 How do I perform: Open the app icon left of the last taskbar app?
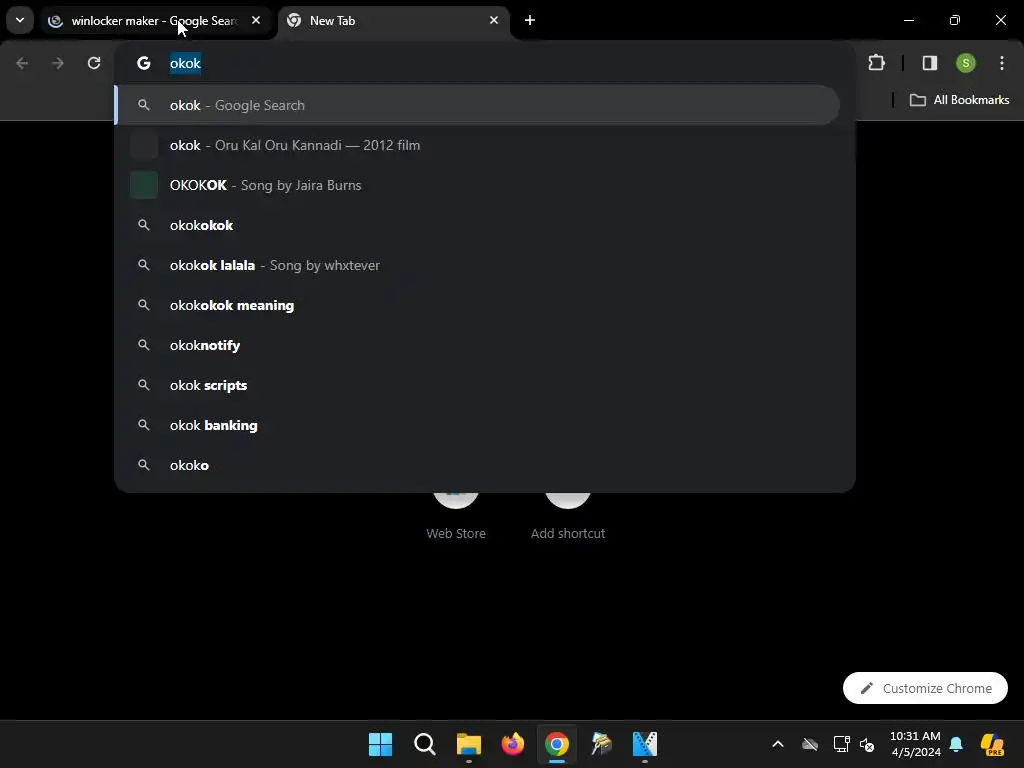(x=601, y=744)
